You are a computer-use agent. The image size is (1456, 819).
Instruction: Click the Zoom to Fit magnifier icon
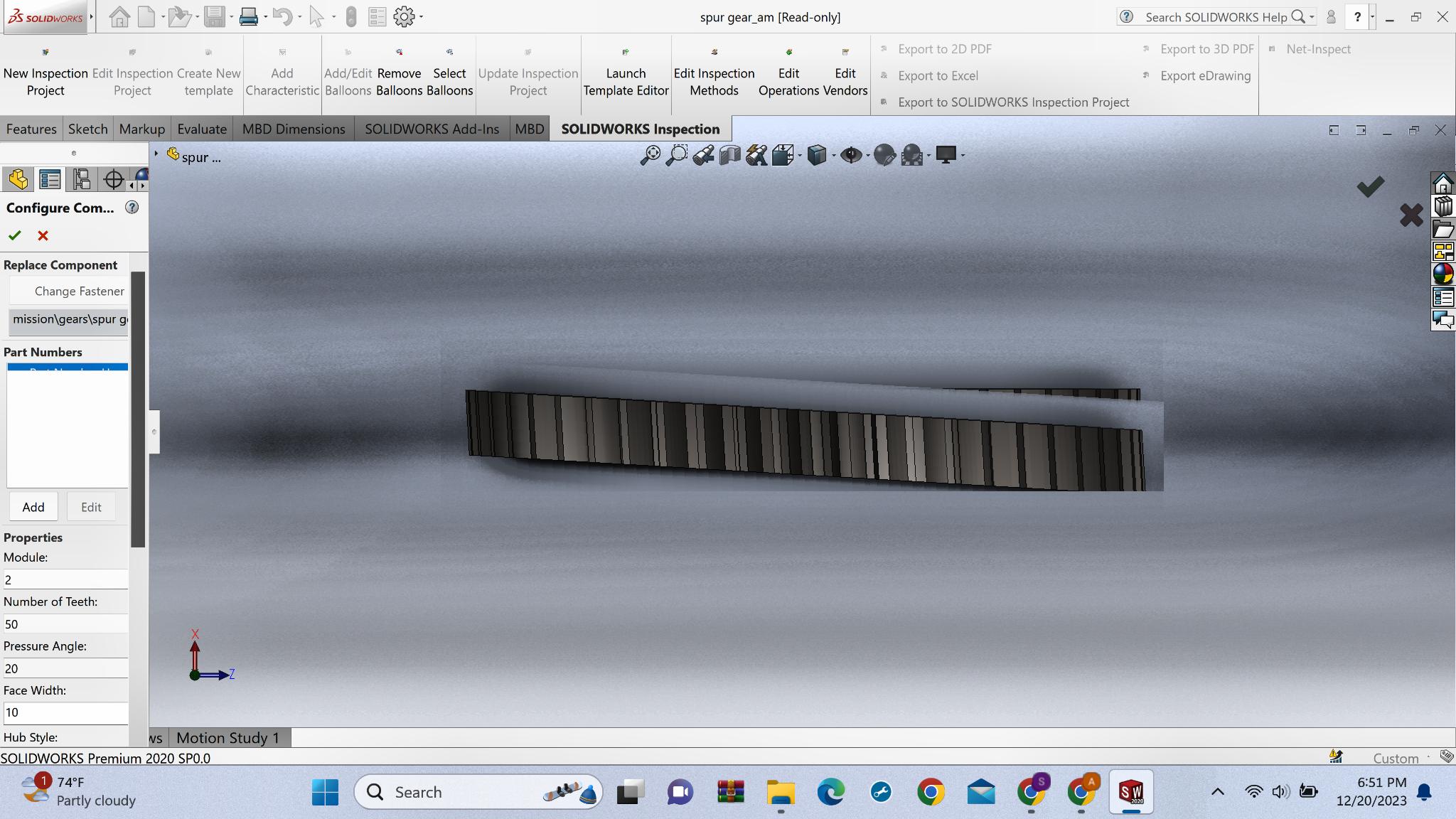[650, 155]
